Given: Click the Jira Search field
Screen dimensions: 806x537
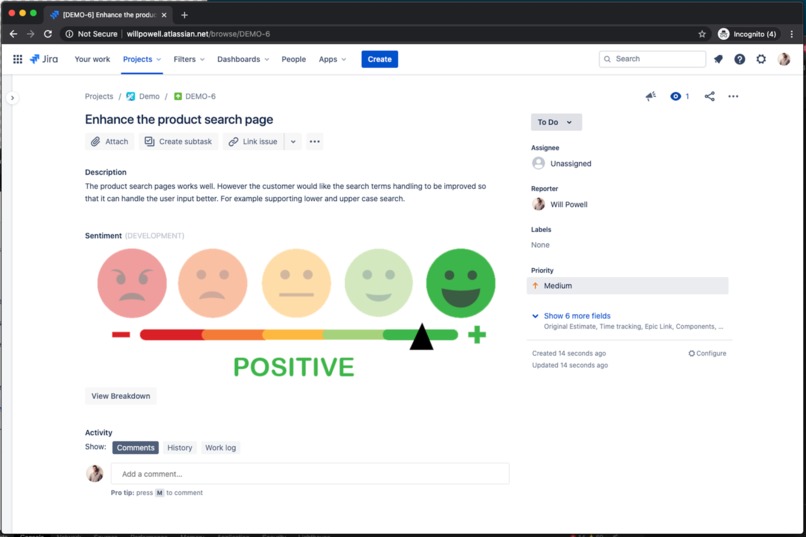Looking at the screenshot, I should [x=652, y=59].
